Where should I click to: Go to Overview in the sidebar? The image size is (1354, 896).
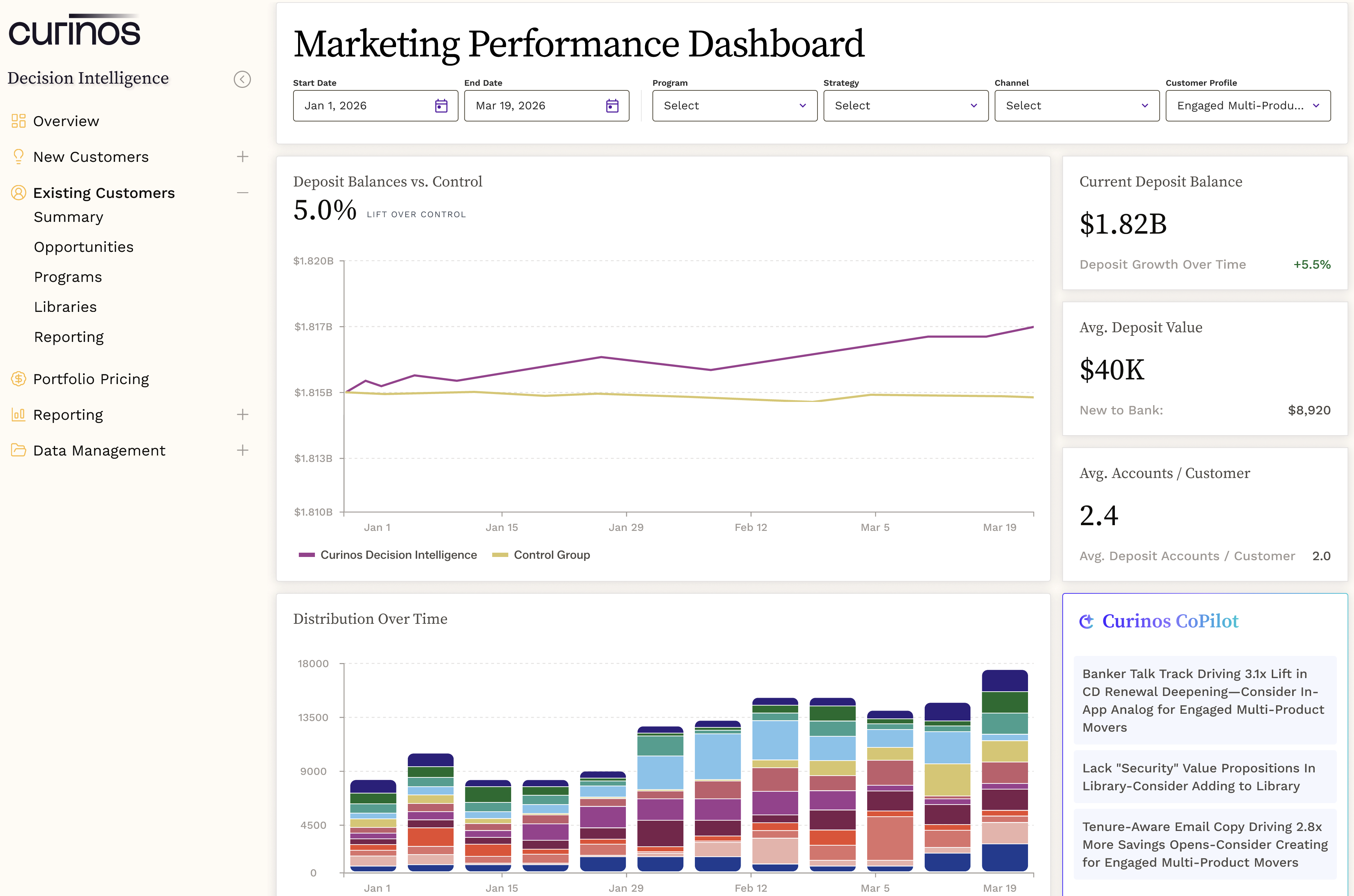(66, 121)
